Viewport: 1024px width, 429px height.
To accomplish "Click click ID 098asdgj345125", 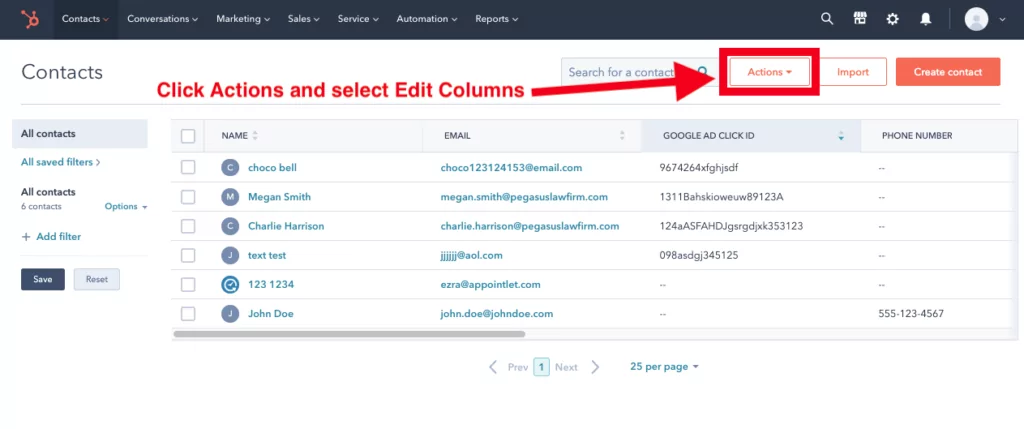I will point(699,255).
